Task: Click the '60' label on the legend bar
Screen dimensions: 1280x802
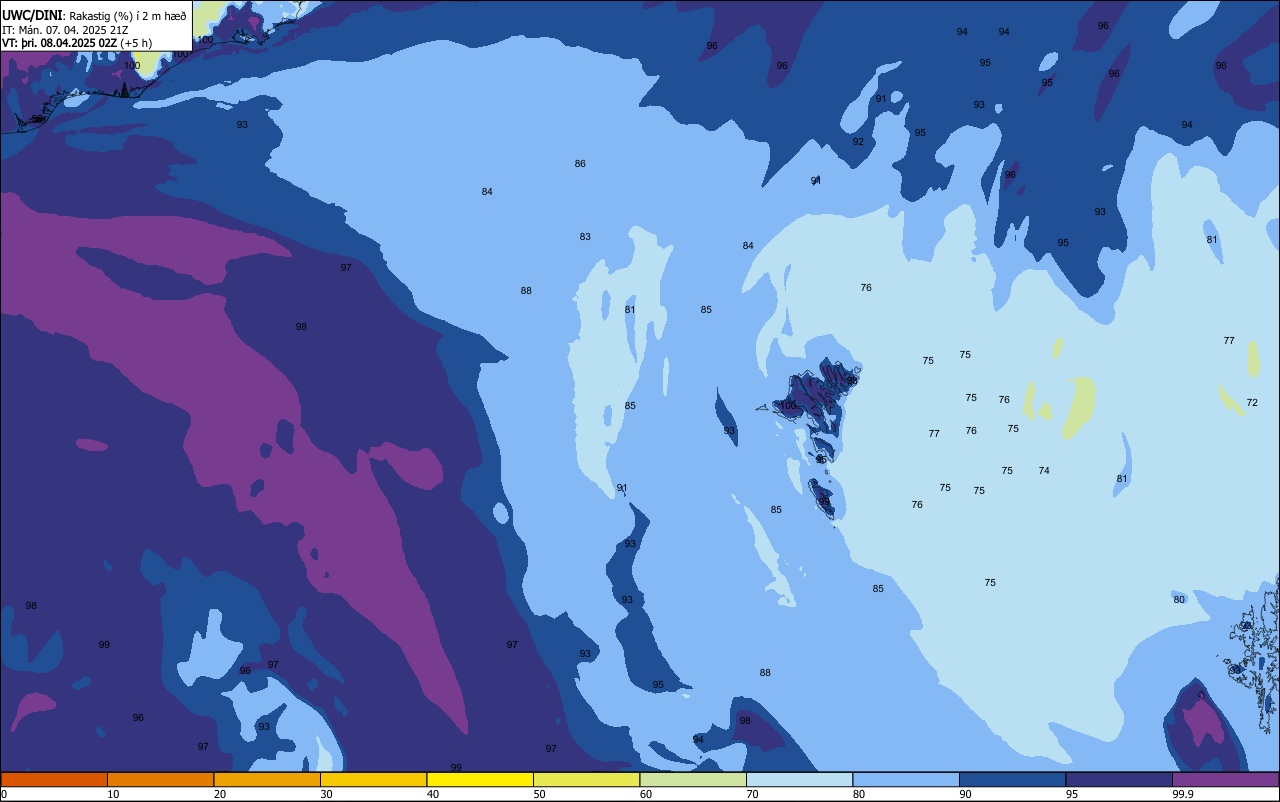Action: click(x=646, y=794)
